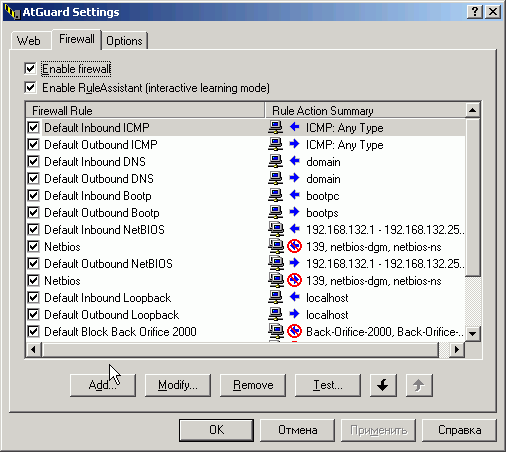Toggle Enable RuleAssistant interactive learning mode
This screenshot has width=506, height=452.
[x=30, y=88]
